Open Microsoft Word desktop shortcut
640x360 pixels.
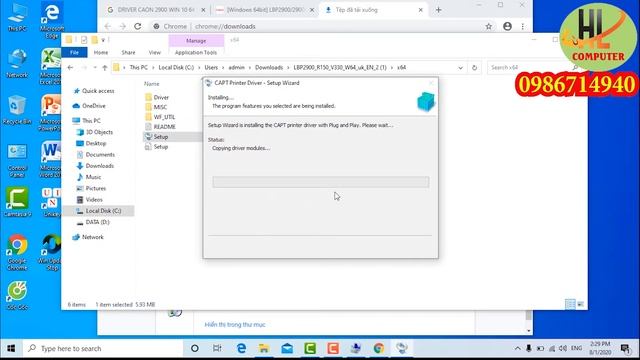coord(51,159)
